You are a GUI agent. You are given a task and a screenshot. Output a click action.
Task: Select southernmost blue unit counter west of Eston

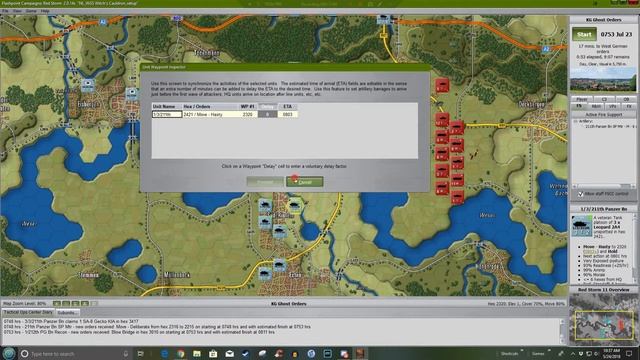click(x=265, y=273)
